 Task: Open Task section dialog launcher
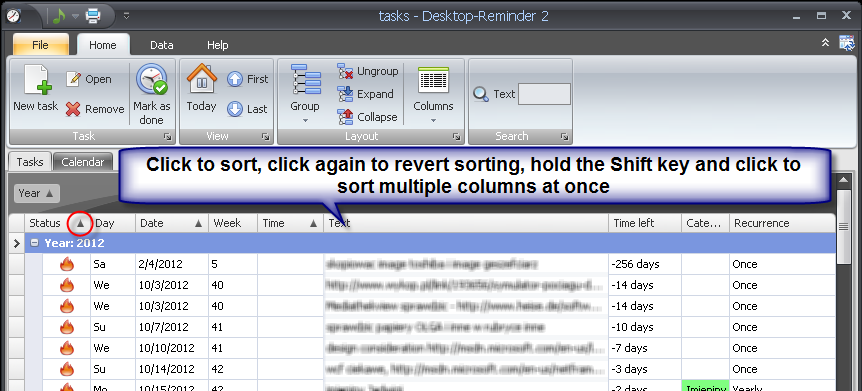167,136
